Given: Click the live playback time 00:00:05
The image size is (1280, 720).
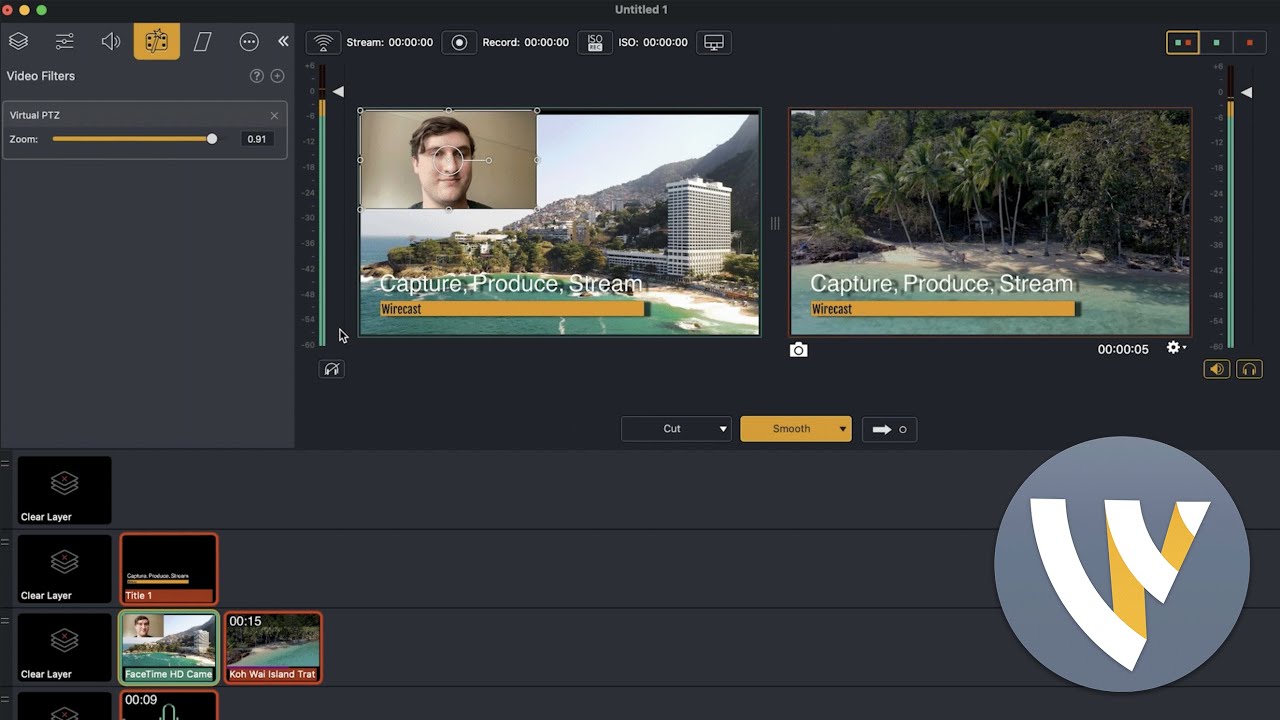Looking at the screenshot, I should pos(1123,350).
